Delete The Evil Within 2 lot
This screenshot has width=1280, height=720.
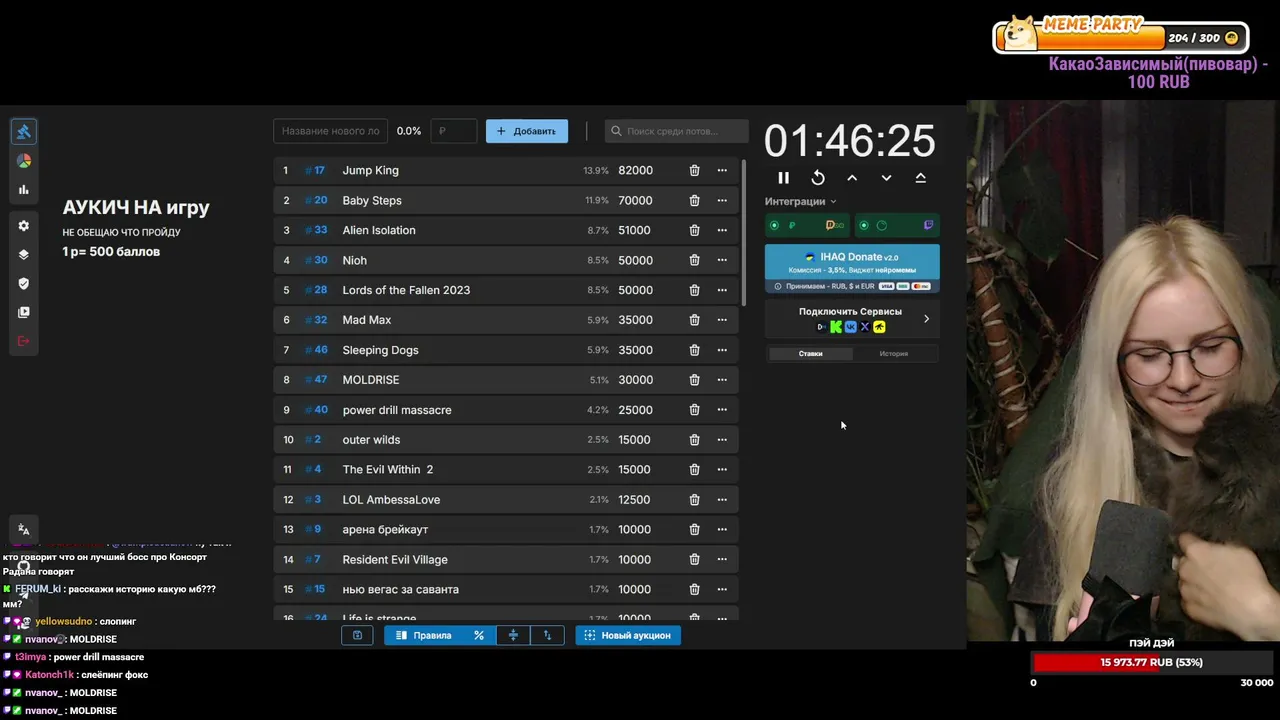pos(694,470)
